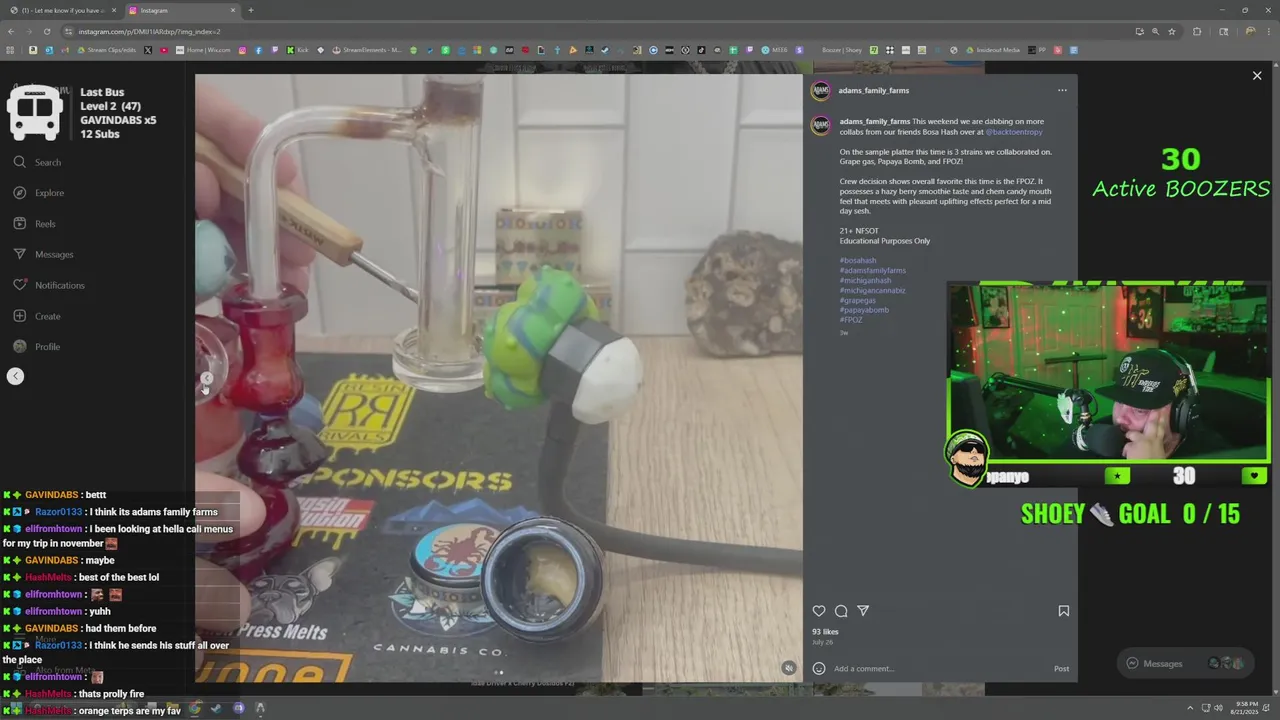Open the apps grid icon in the bookmarks bar
Screen dimensions: 1280x720
tap(10, 50)
